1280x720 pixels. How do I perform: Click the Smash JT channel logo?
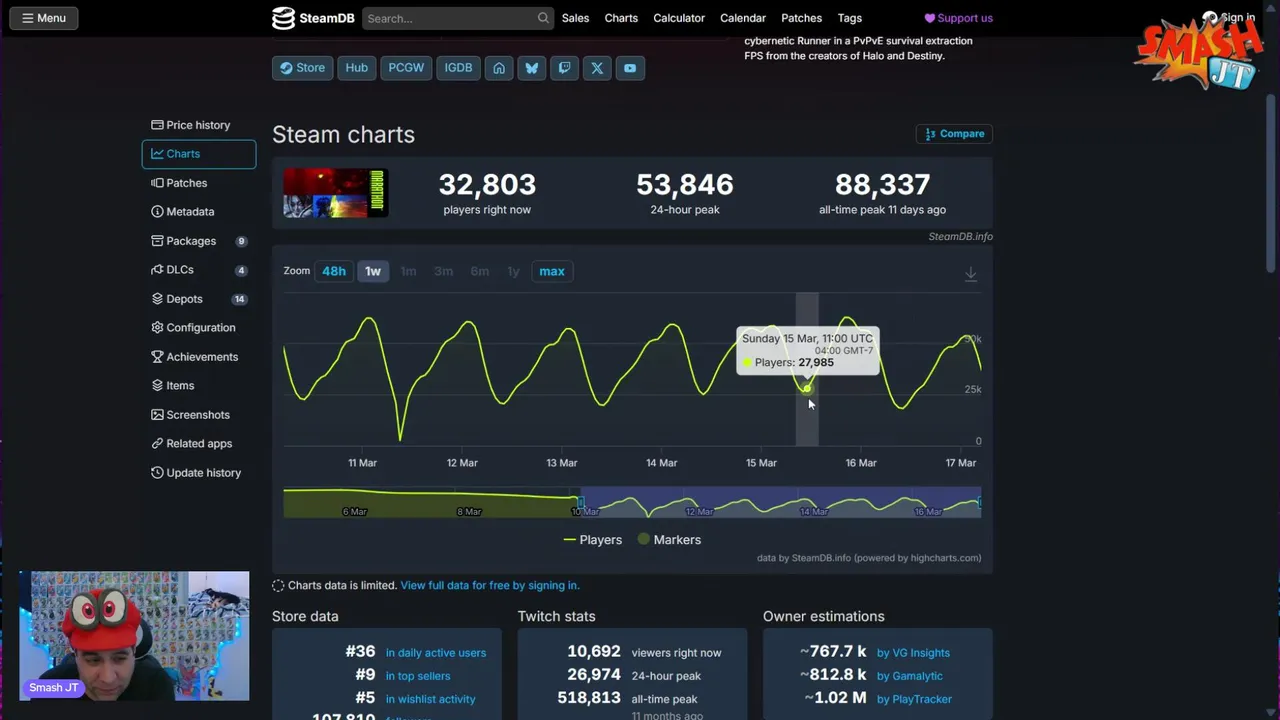coord(1199,52)
